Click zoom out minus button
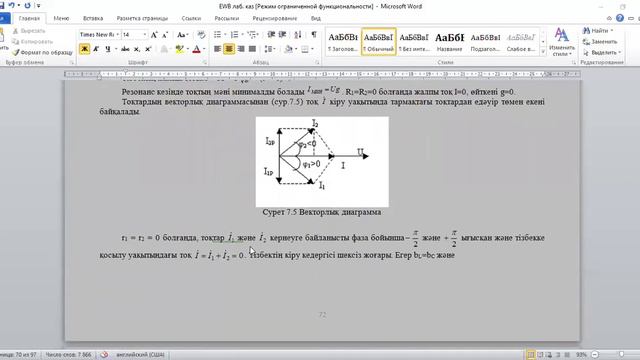Viewport: 640px width, 360px height. coord(595,355)
